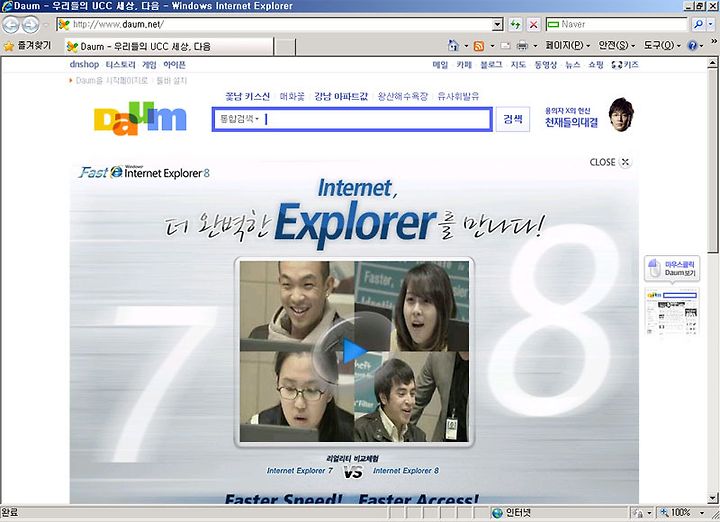Click inside the Daum search text field
The height and width of the screenshot is (522, 720).
pos(377,119)
